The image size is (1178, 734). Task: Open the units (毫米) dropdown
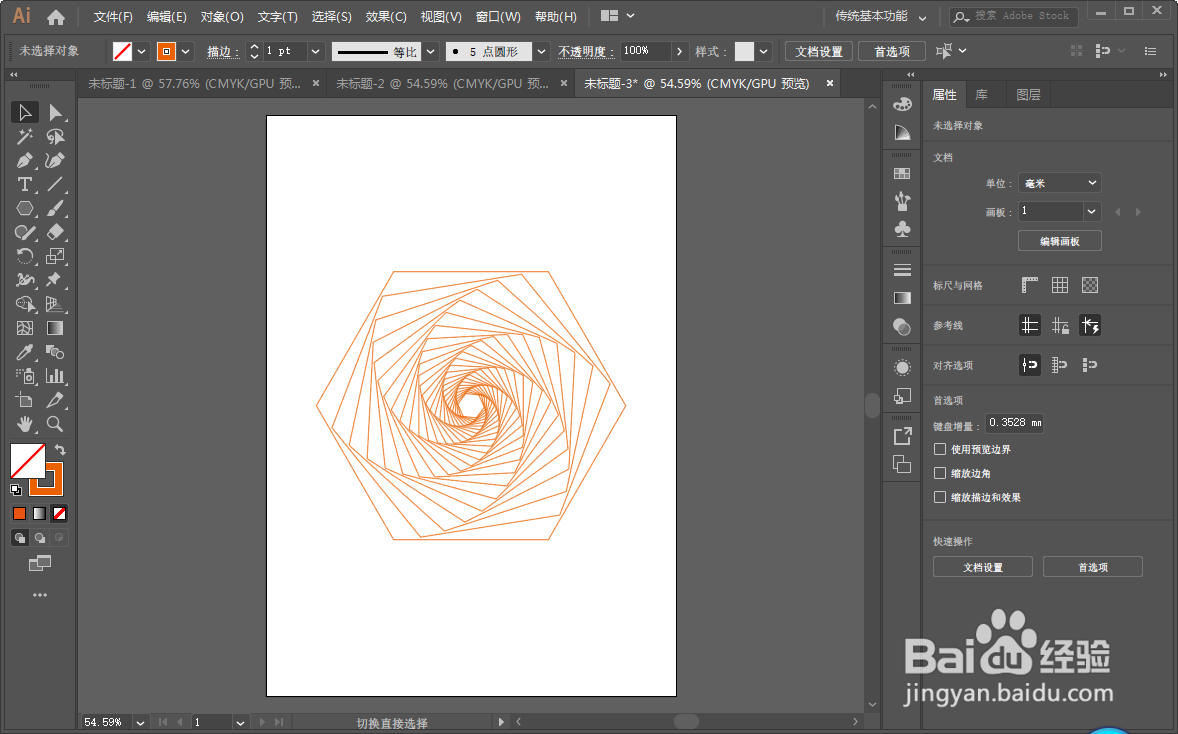click(x=1059, y=183)
